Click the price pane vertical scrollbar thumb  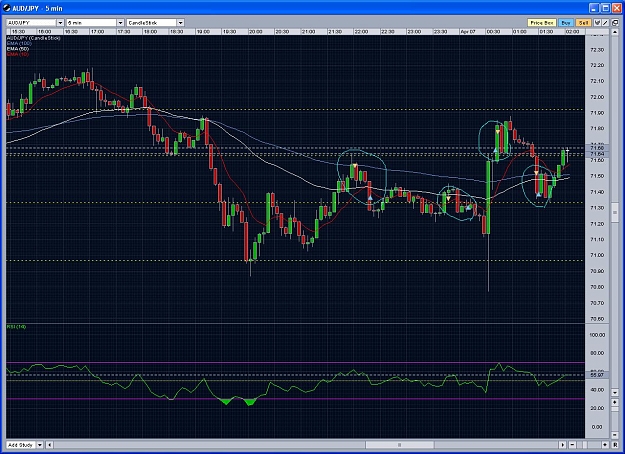[x=615, y=212]
